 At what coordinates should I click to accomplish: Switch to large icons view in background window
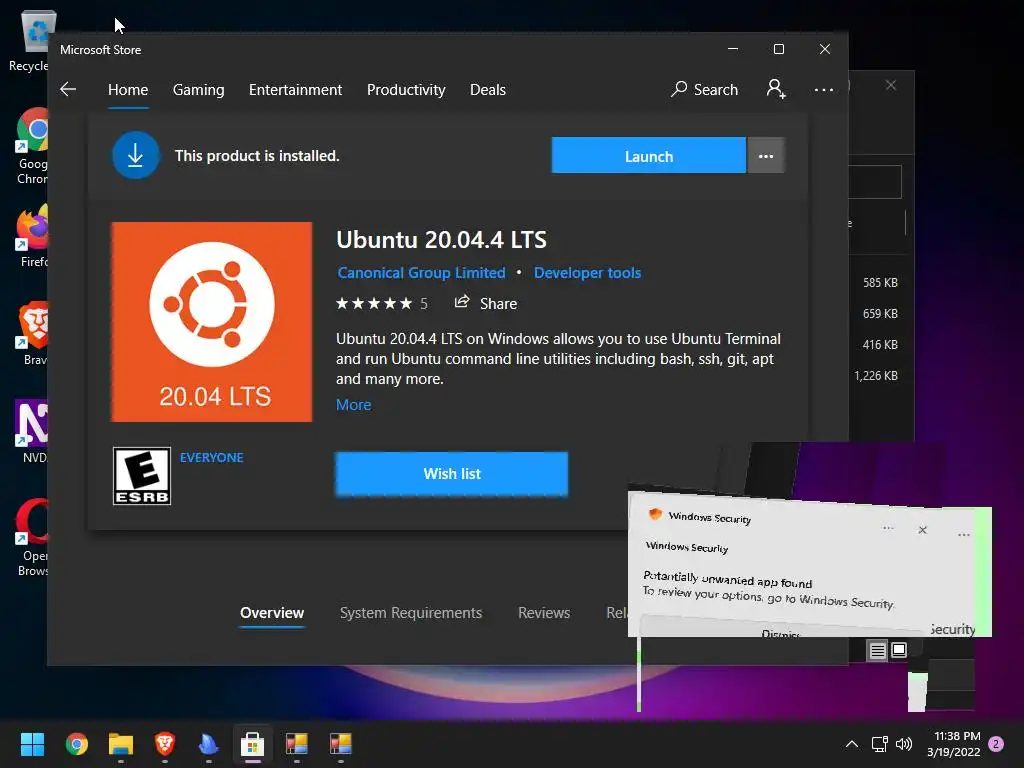899,650
